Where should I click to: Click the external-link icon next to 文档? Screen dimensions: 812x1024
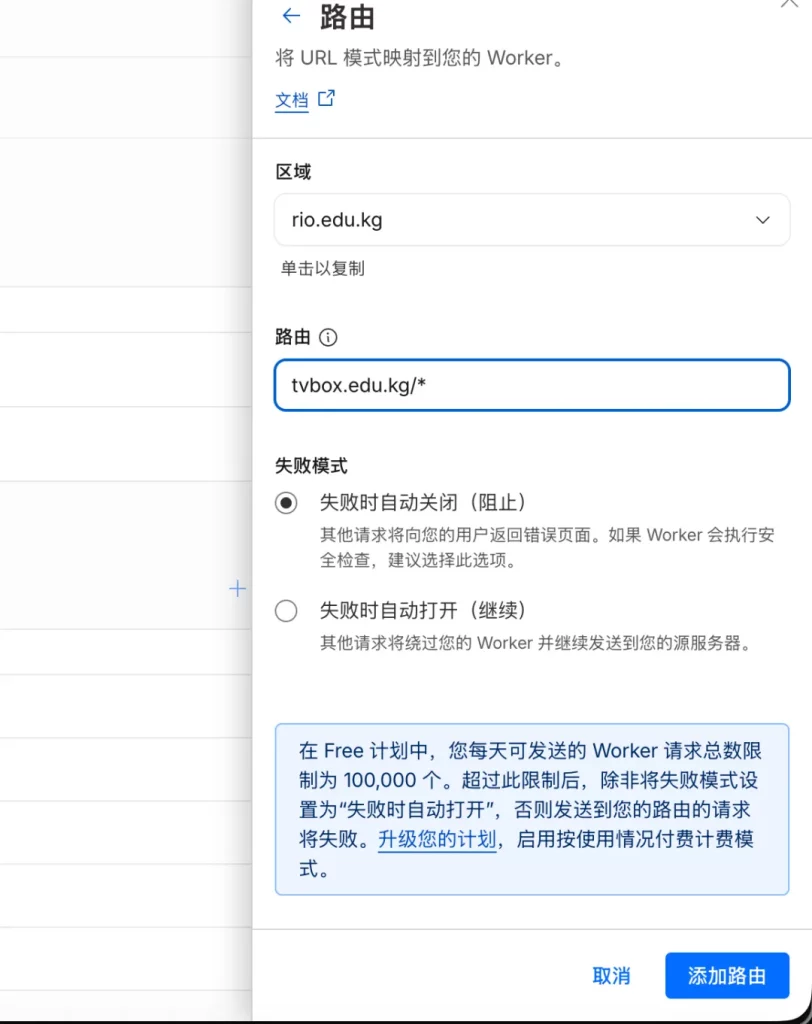coord(326,99)
